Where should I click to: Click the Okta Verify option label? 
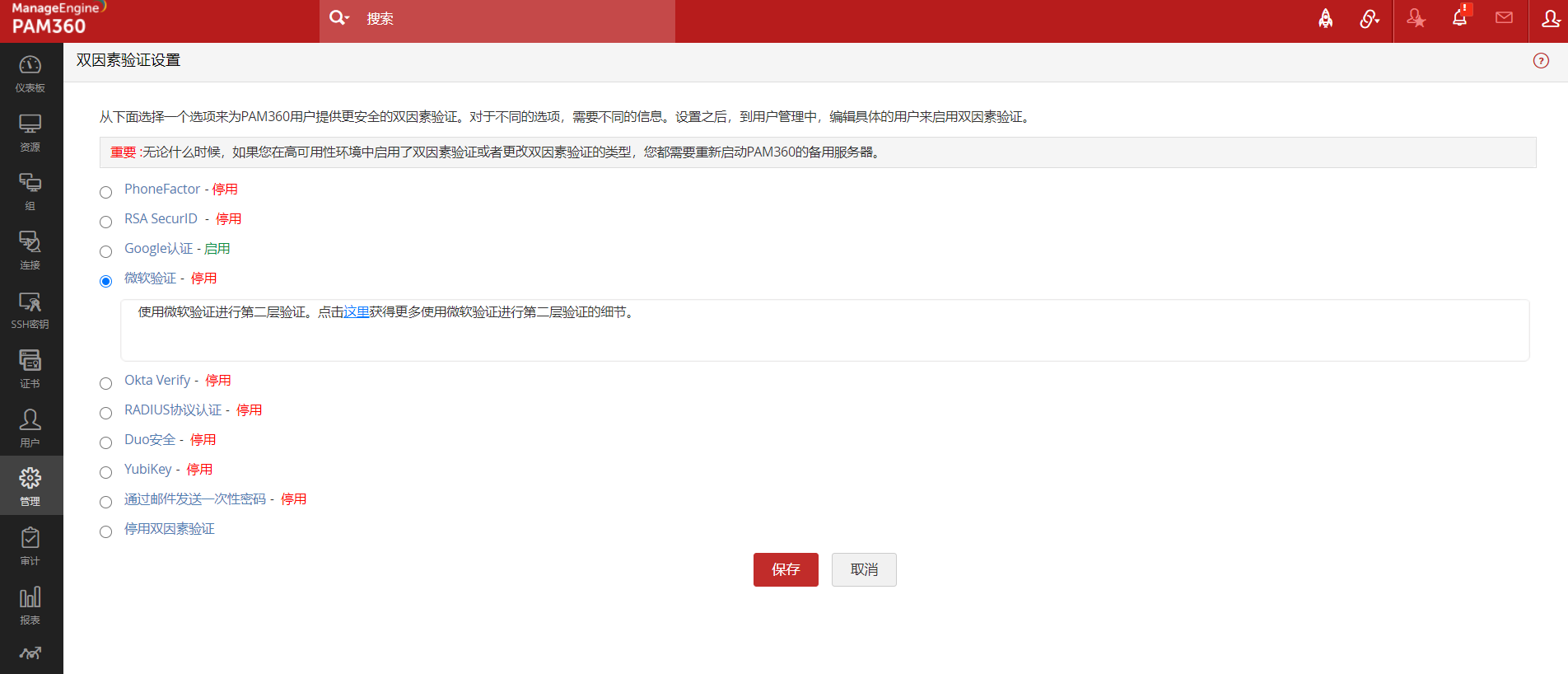tap(157, 381)
